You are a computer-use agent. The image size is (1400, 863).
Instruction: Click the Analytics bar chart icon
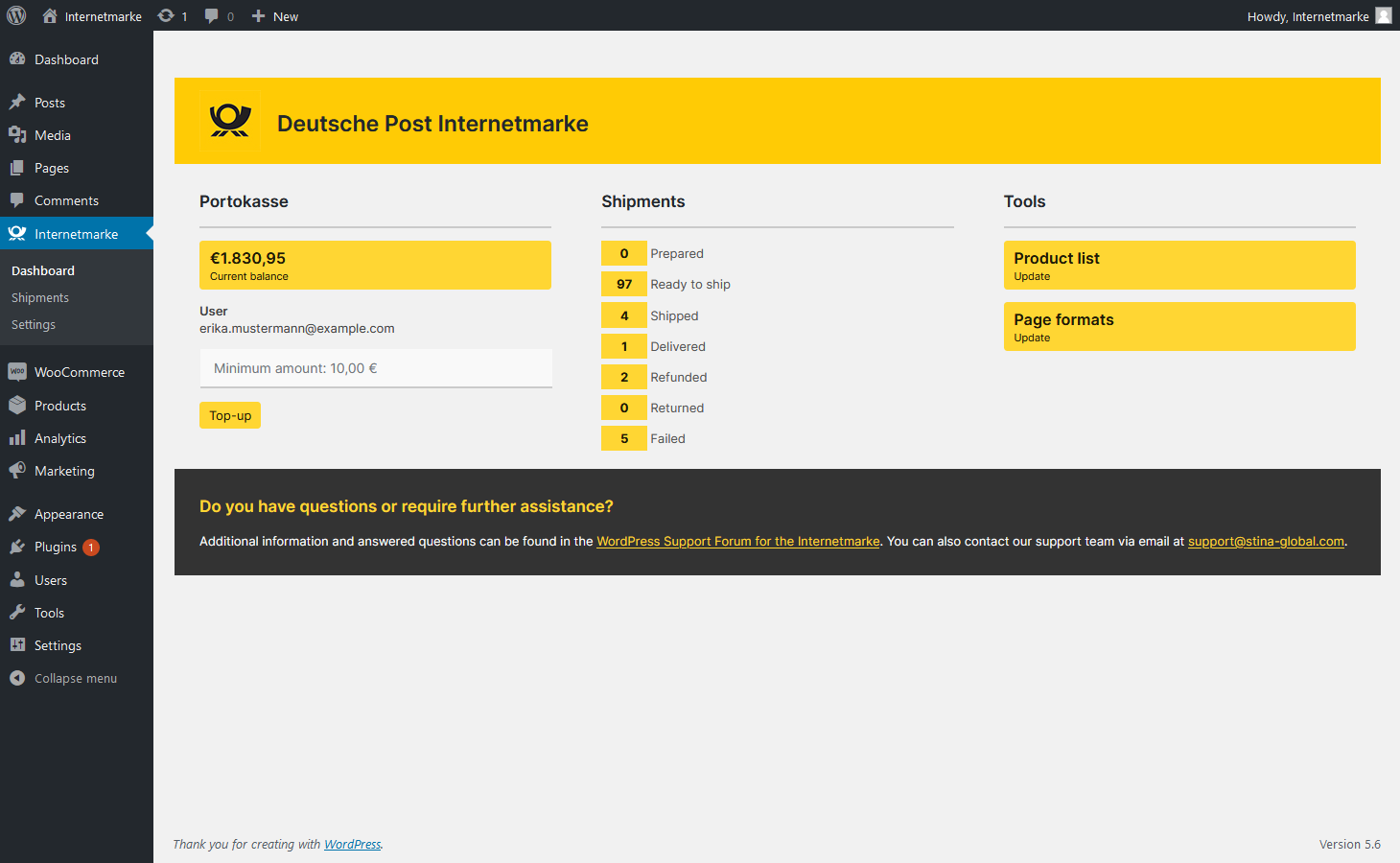point(17,437)
